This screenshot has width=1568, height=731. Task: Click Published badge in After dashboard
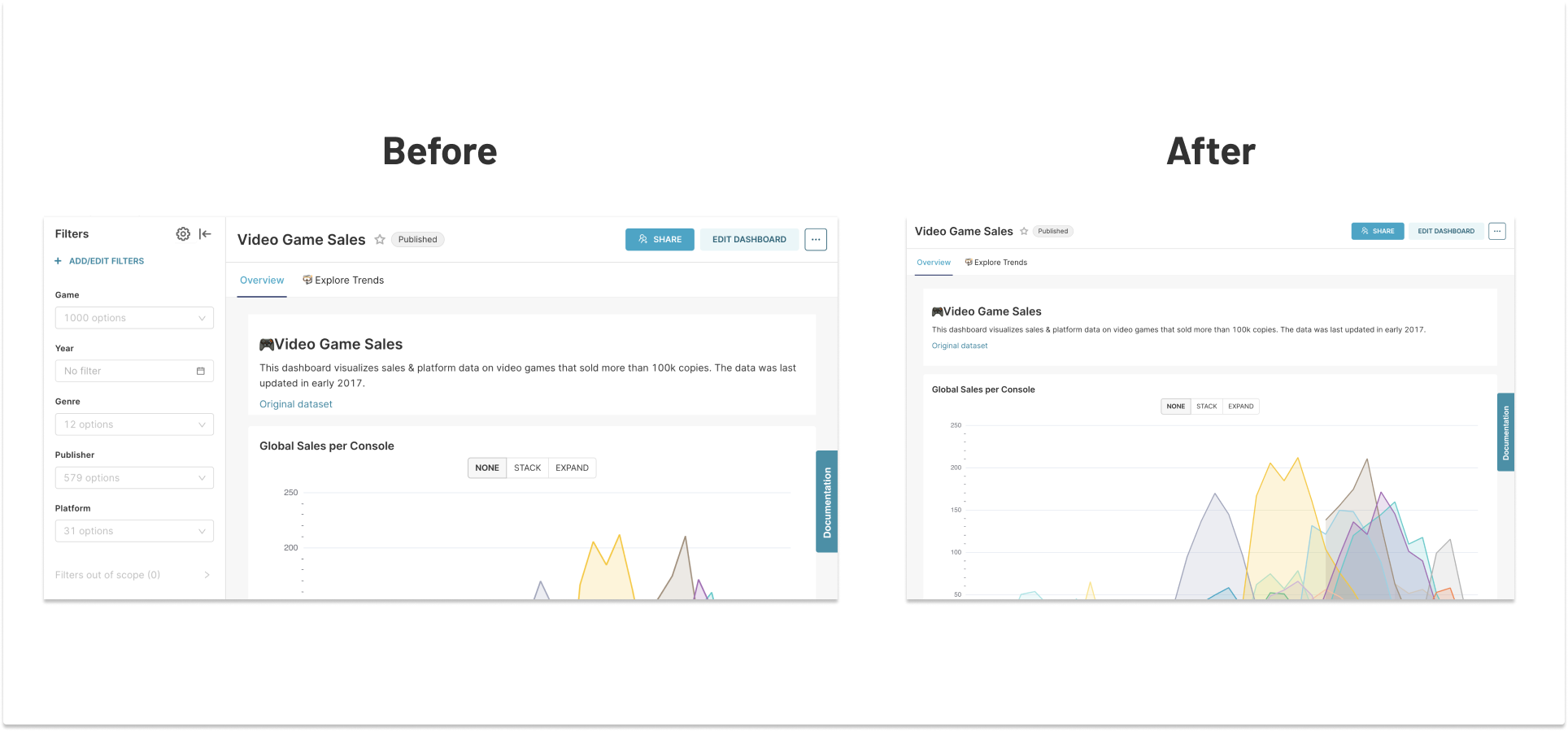tap(1053, 232)
